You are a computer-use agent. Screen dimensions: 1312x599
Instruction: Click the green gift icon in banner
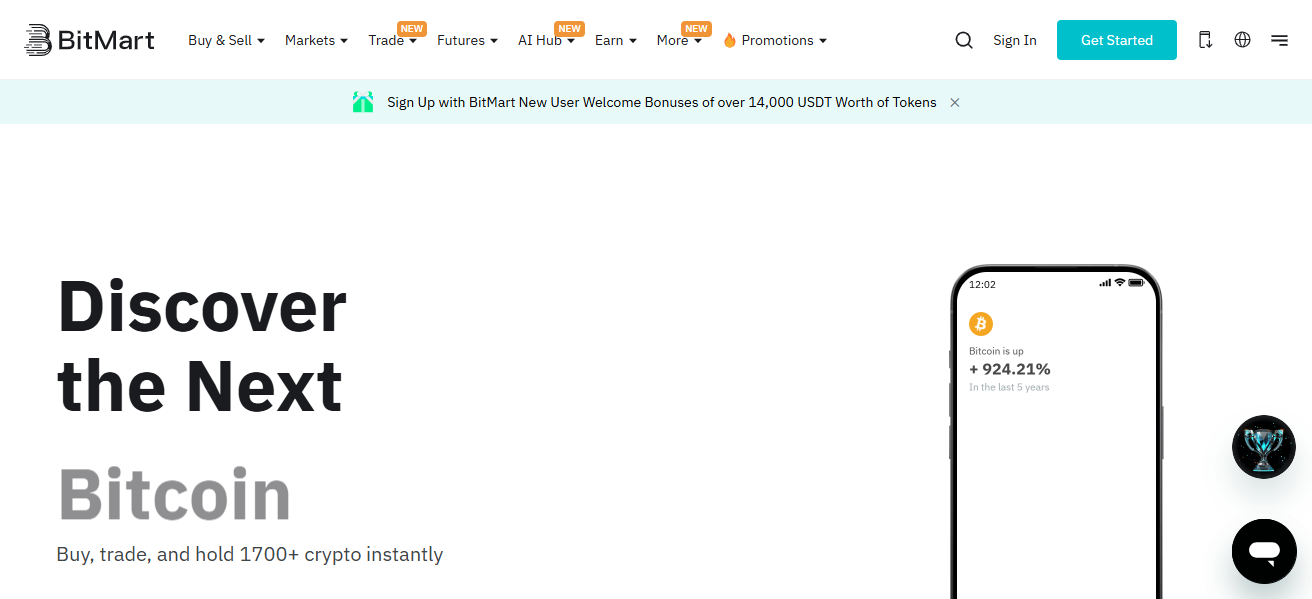pos(363,102)
